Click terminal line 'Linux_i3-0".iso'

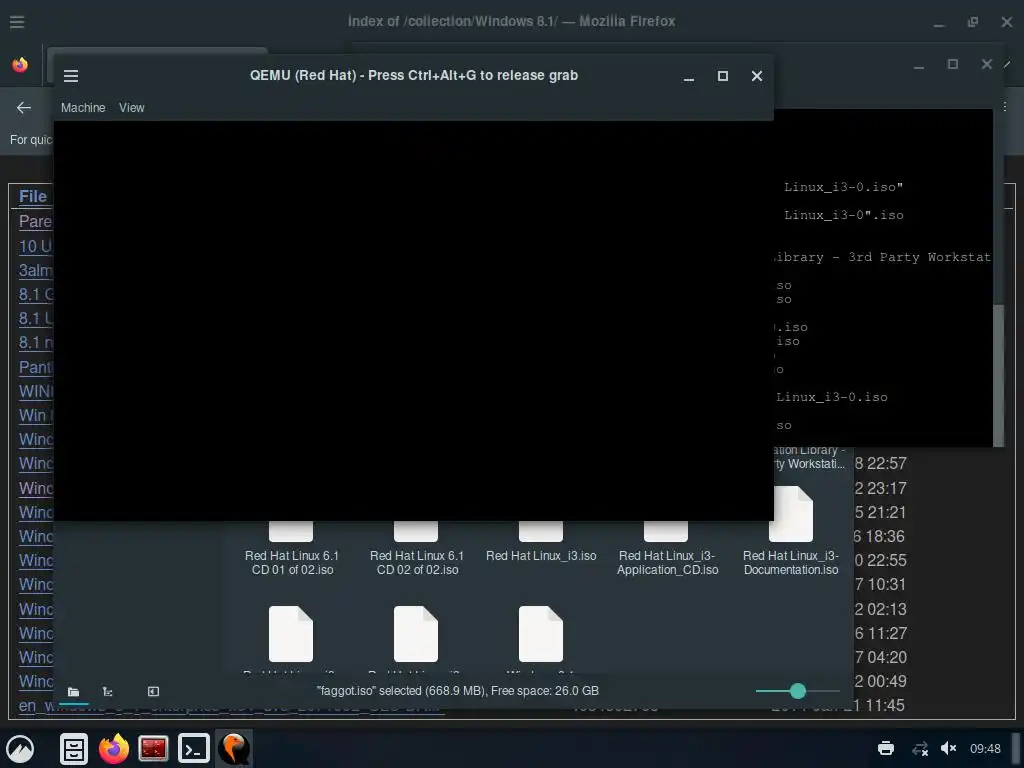click(843, 216)
